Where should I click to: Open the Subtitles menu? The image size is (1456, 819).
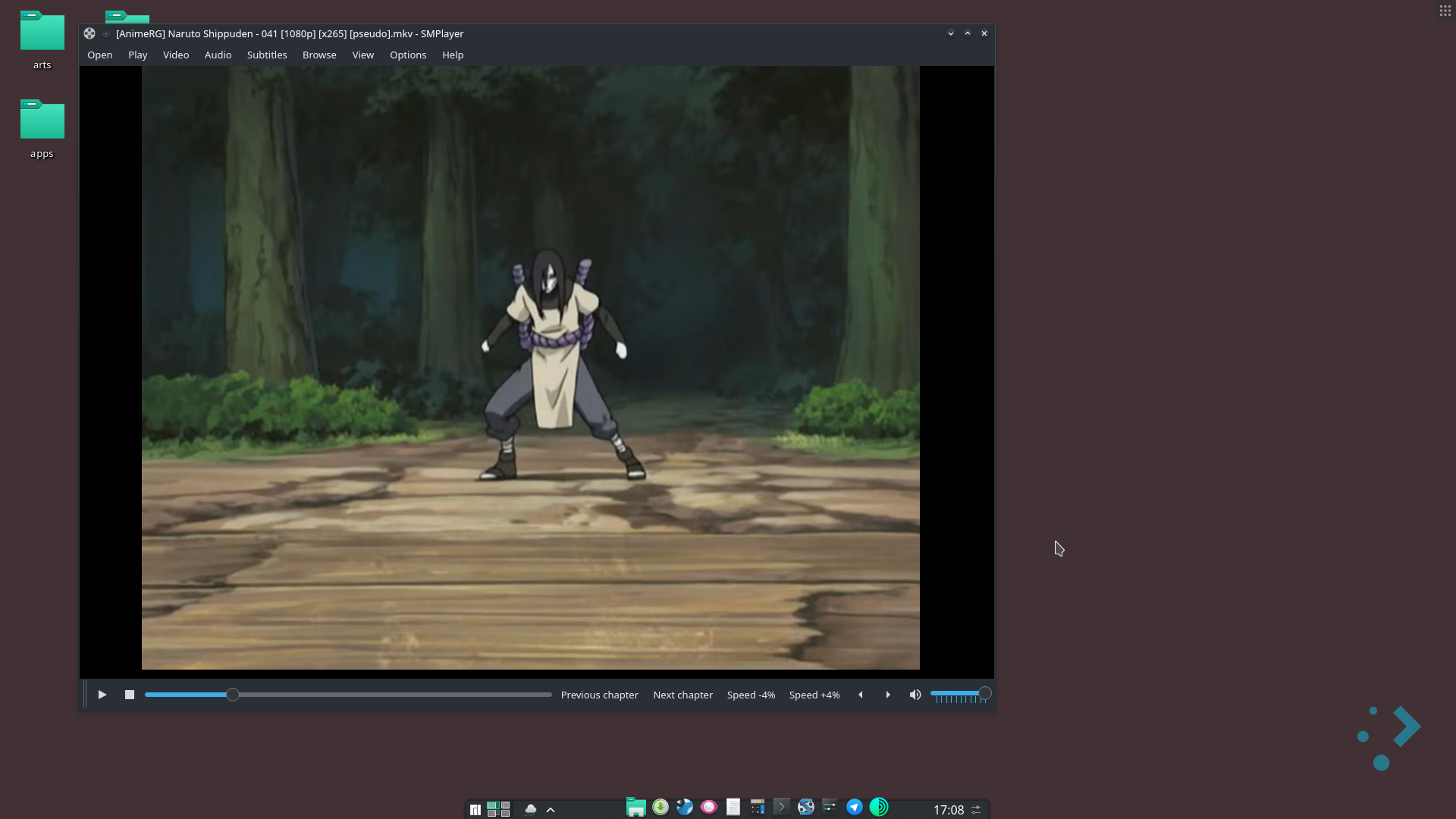[x=267, y=55]
